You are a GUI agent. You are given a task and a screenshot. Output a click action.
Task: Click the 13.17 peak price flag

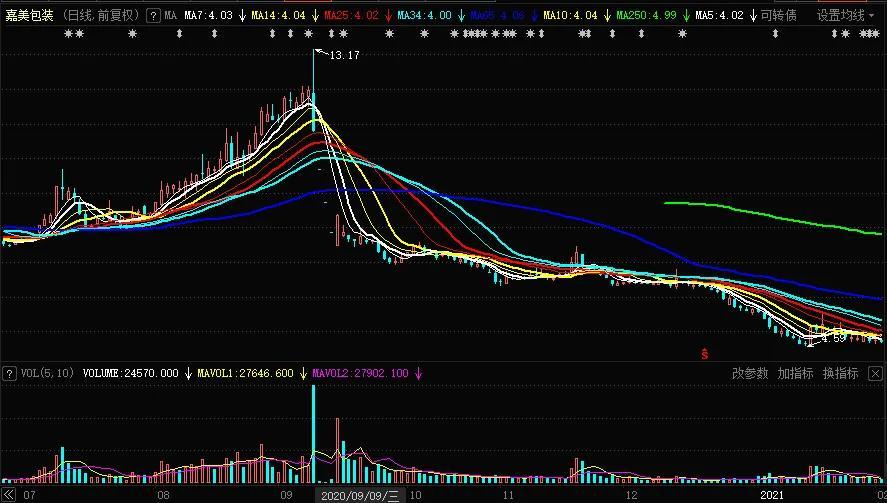click(343, 55)
